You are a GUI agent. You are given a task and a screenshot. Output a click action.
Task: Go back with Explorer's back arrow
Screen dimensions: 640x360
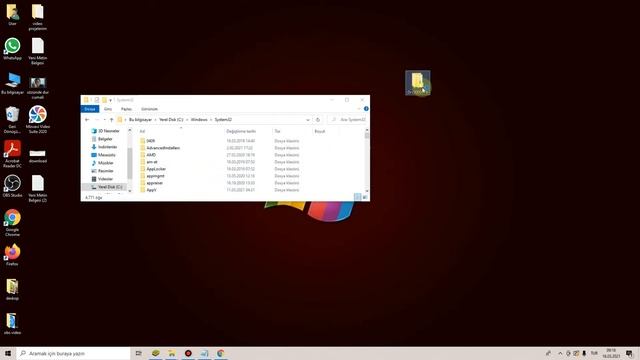click(x=87, y=120)
